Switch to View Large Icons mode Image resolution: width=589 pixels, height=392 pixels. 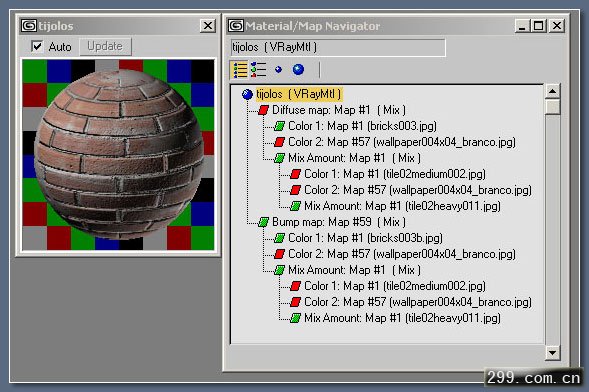[x=298, y=69]
